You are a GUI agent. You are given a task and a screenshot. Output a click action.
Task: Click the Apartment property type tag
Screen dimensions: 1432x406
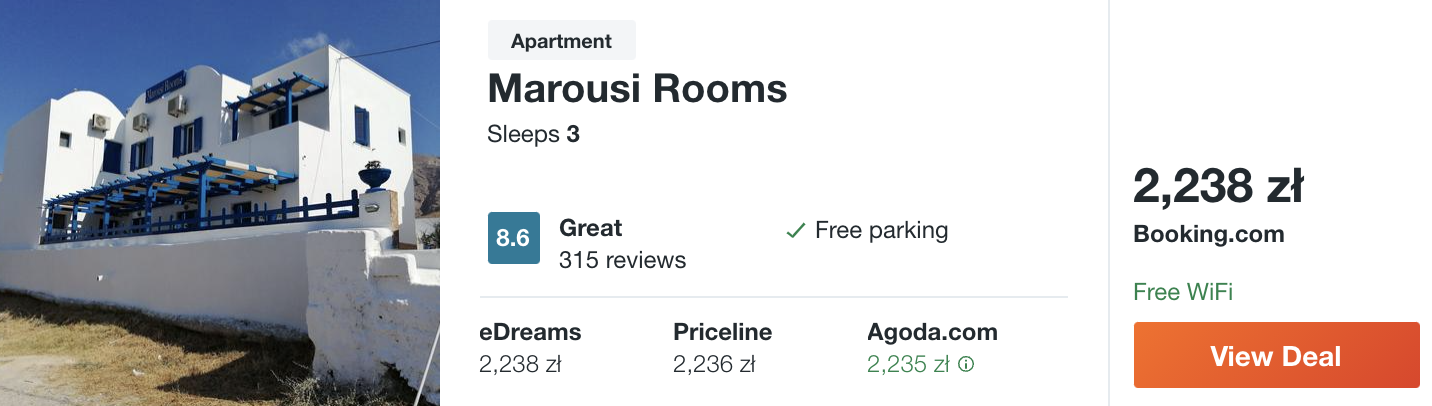click(562, 41)
